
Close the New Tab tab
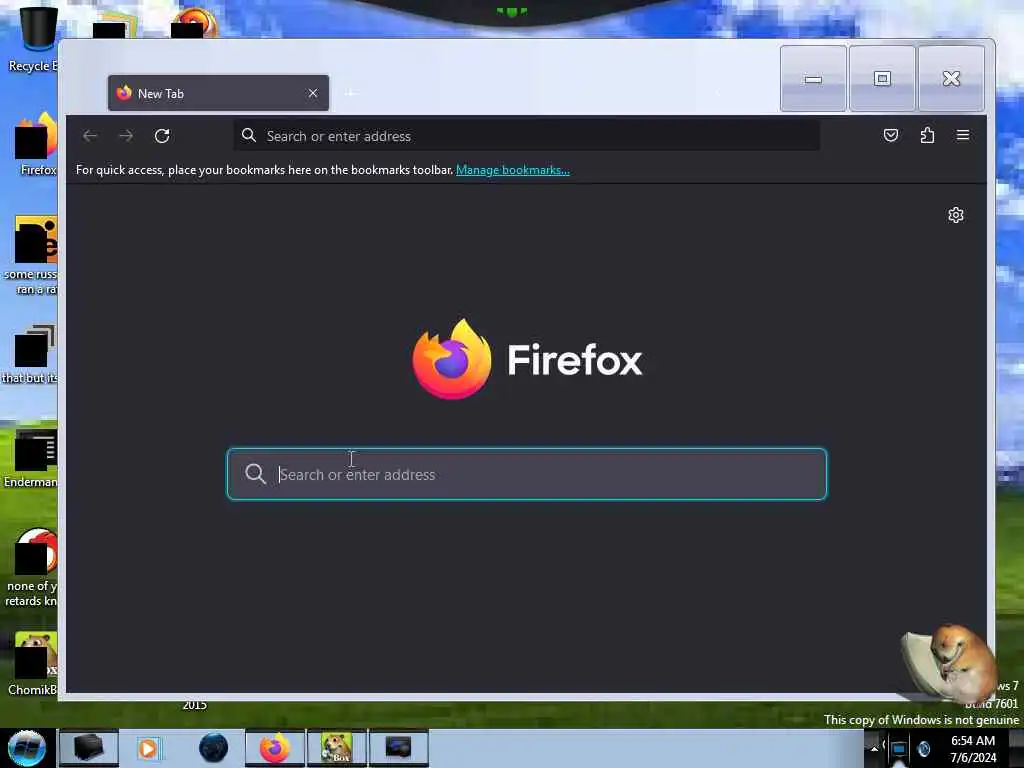pyautogui.click(x=313, y=93)
